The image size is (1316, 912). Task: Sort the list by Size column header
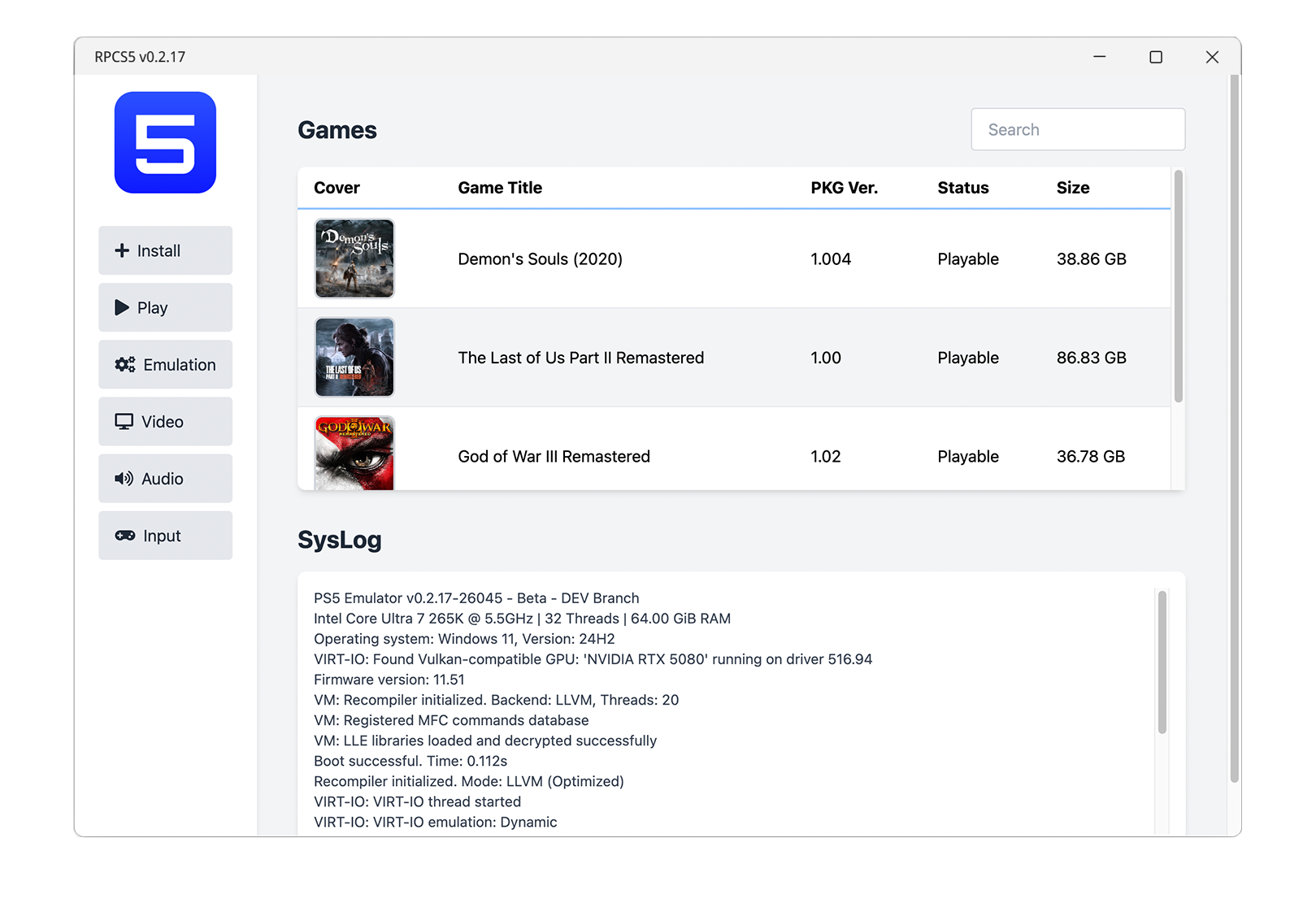point(1072,188)
